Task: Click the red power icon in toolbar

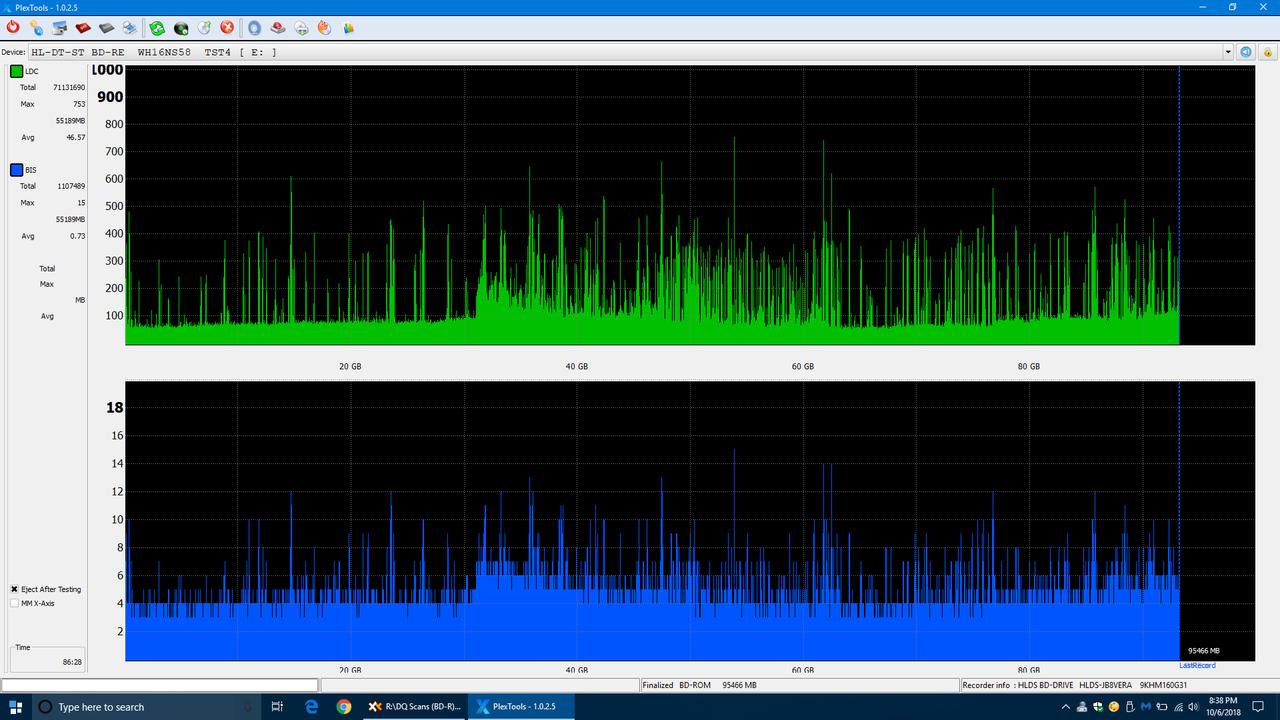Action: 13,28
